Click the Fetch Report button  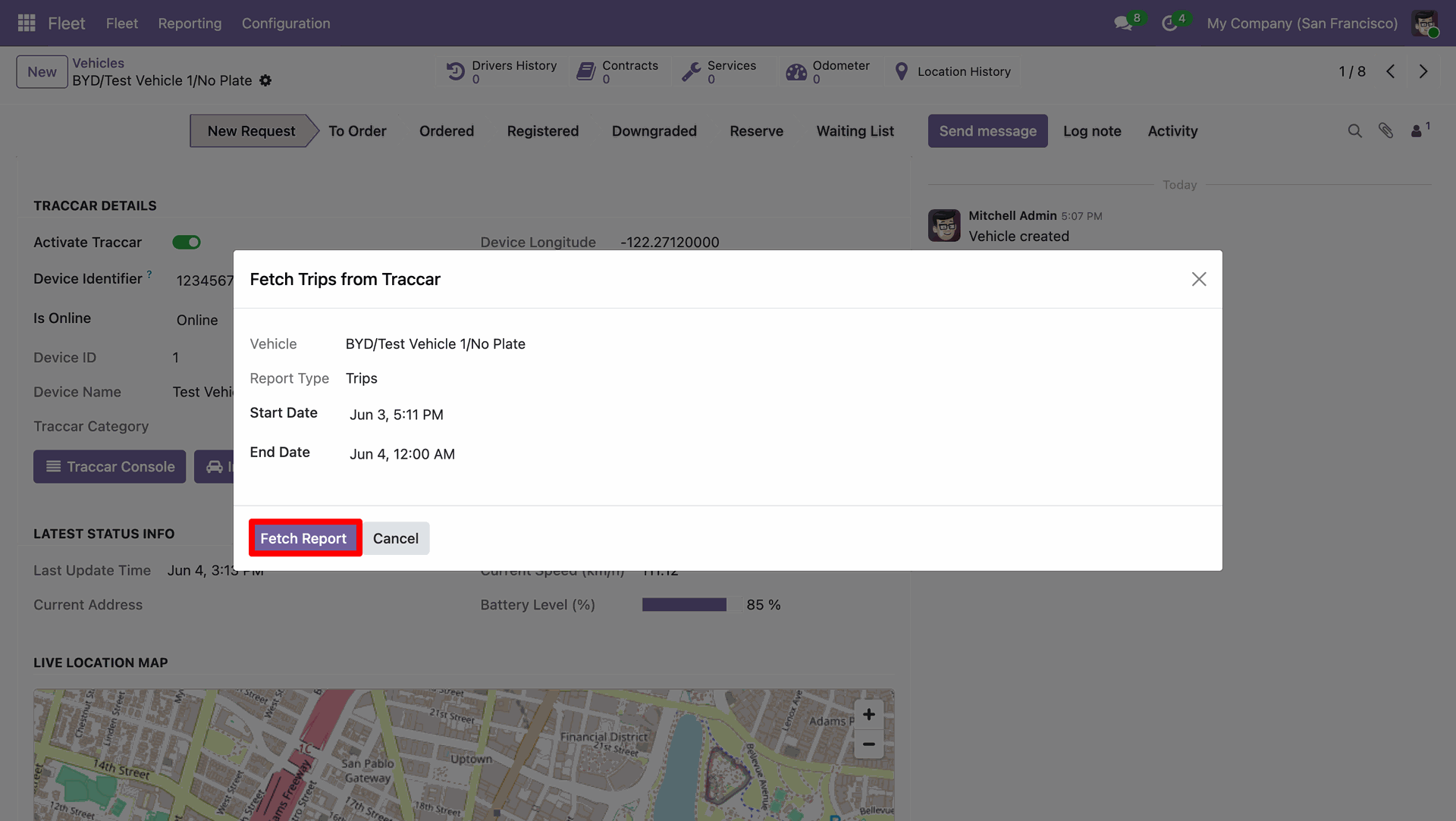pyautogui.click(x=303, y=538)
